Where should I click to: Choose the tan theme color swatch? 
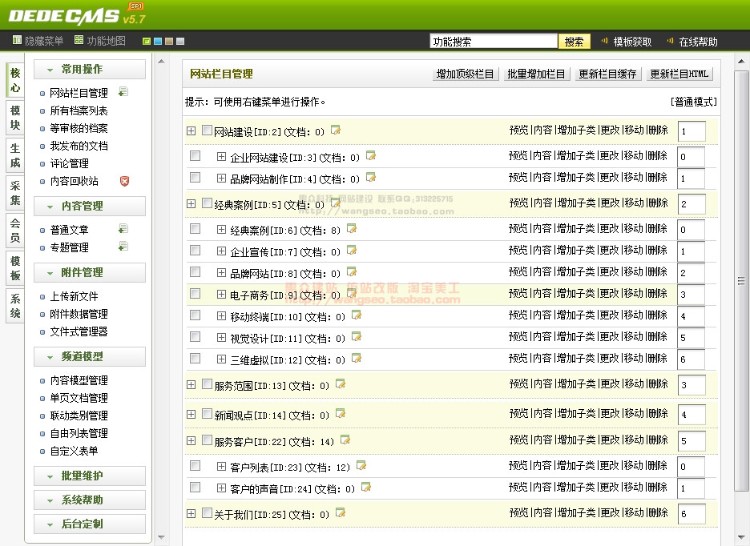[x=169, y=42]
